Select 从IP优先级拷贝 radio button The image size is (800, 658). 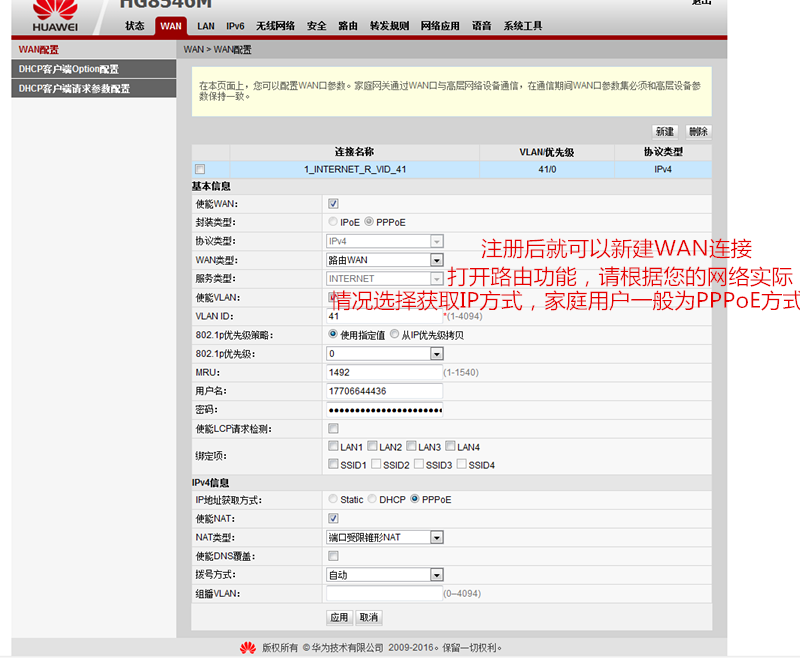pyautogui.click(x=394, y=334)
